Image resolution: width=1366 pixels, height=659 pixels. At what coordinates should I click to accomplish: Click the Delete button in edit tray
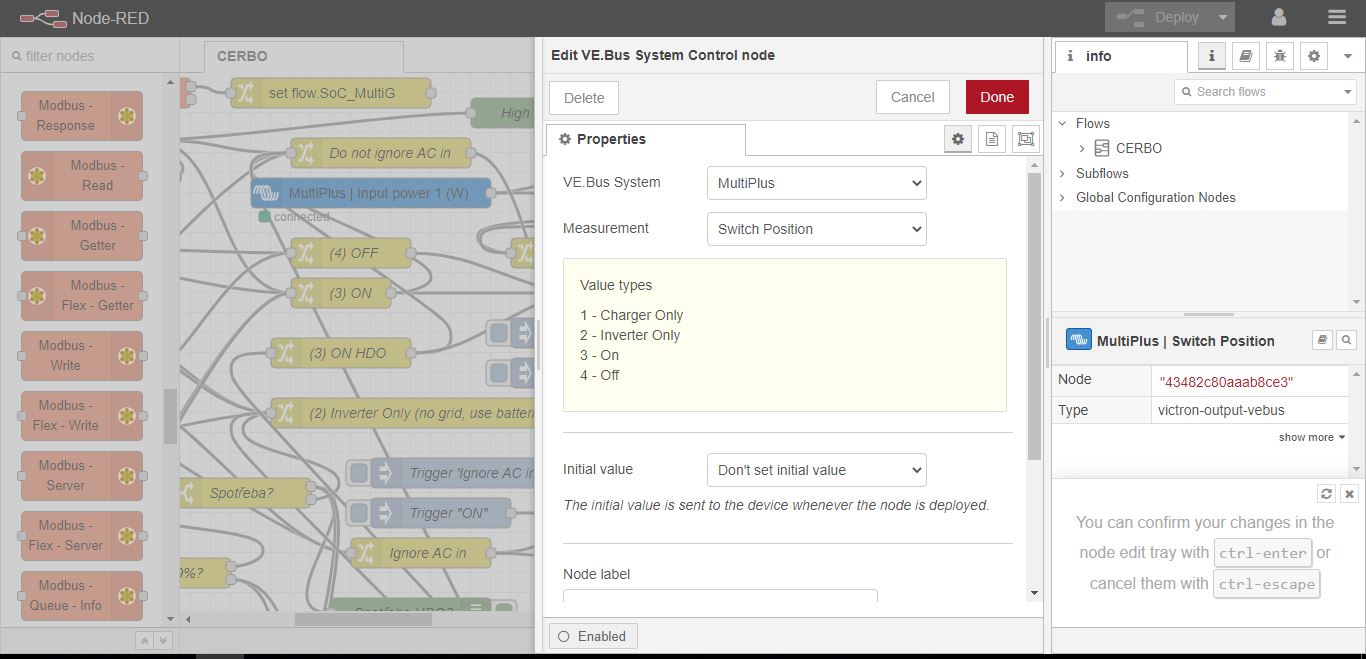(x=584, y=97)
